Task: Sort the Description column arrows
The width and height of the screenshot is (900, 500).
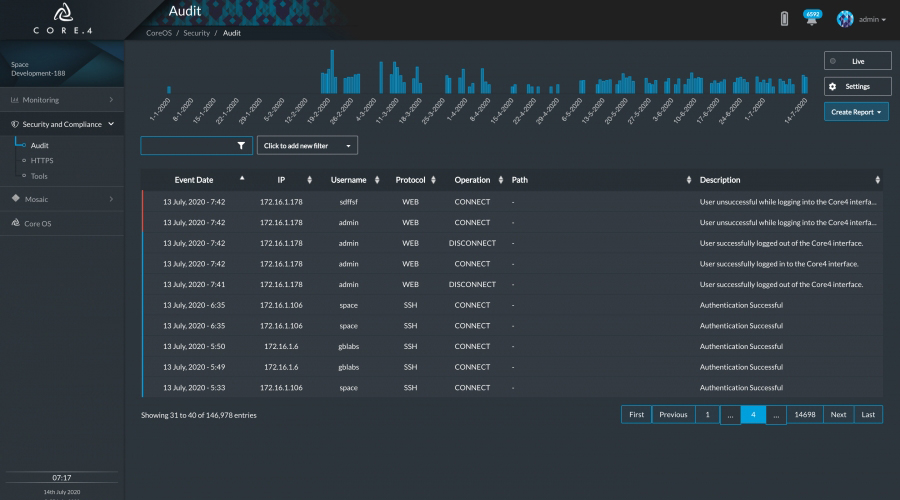Action: coord(878,180)
